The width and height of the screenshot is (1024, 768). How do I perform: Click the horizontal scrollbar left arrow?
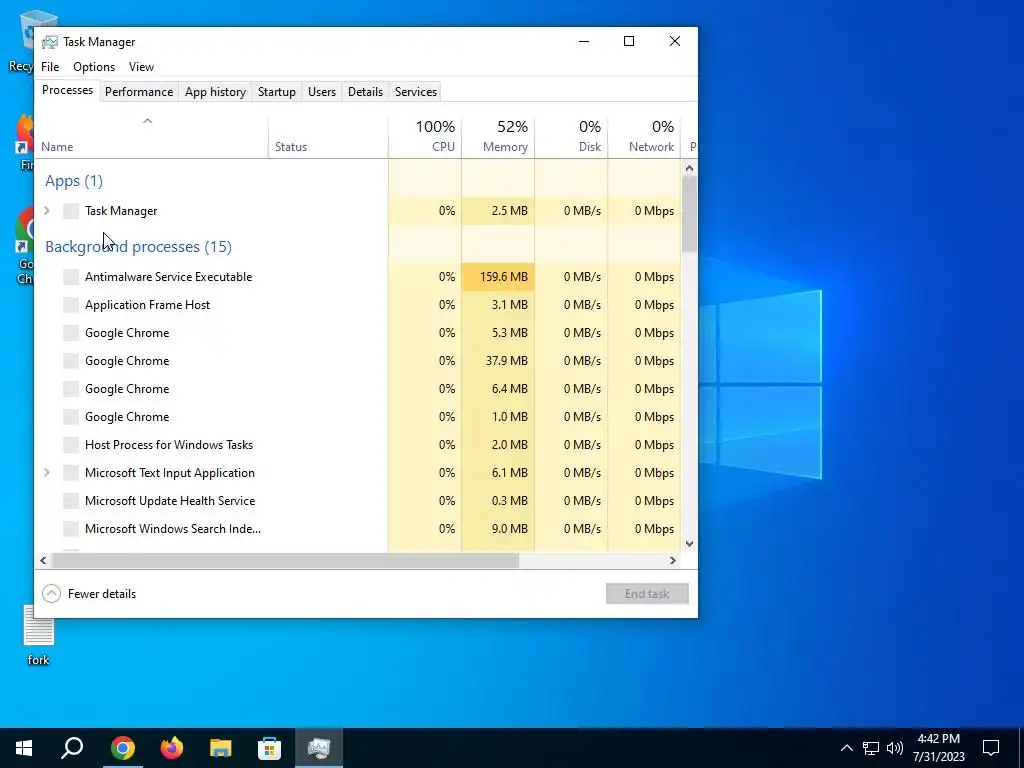(43, 560)
